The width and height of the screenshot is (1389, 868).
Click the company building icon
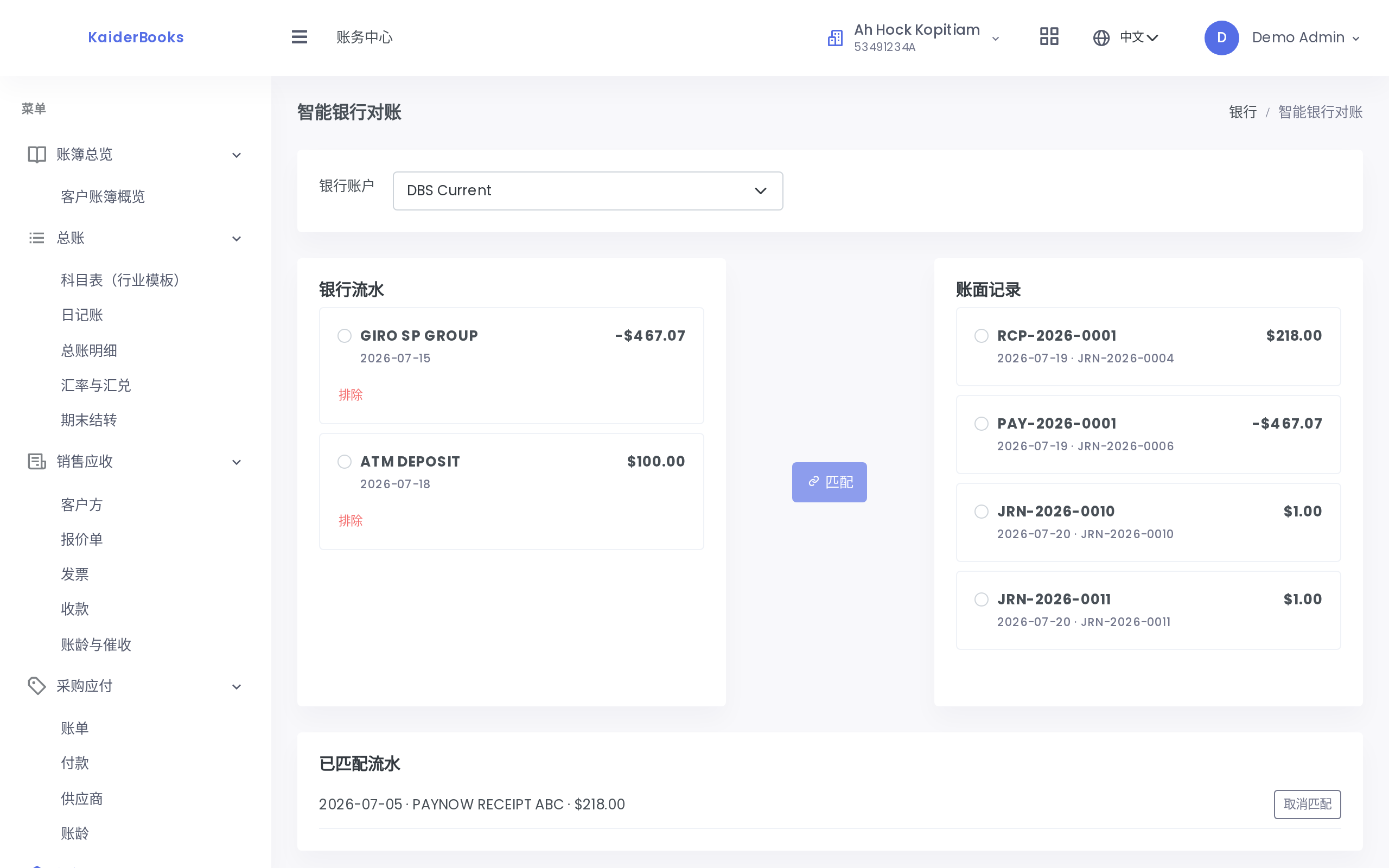[835, 38]
